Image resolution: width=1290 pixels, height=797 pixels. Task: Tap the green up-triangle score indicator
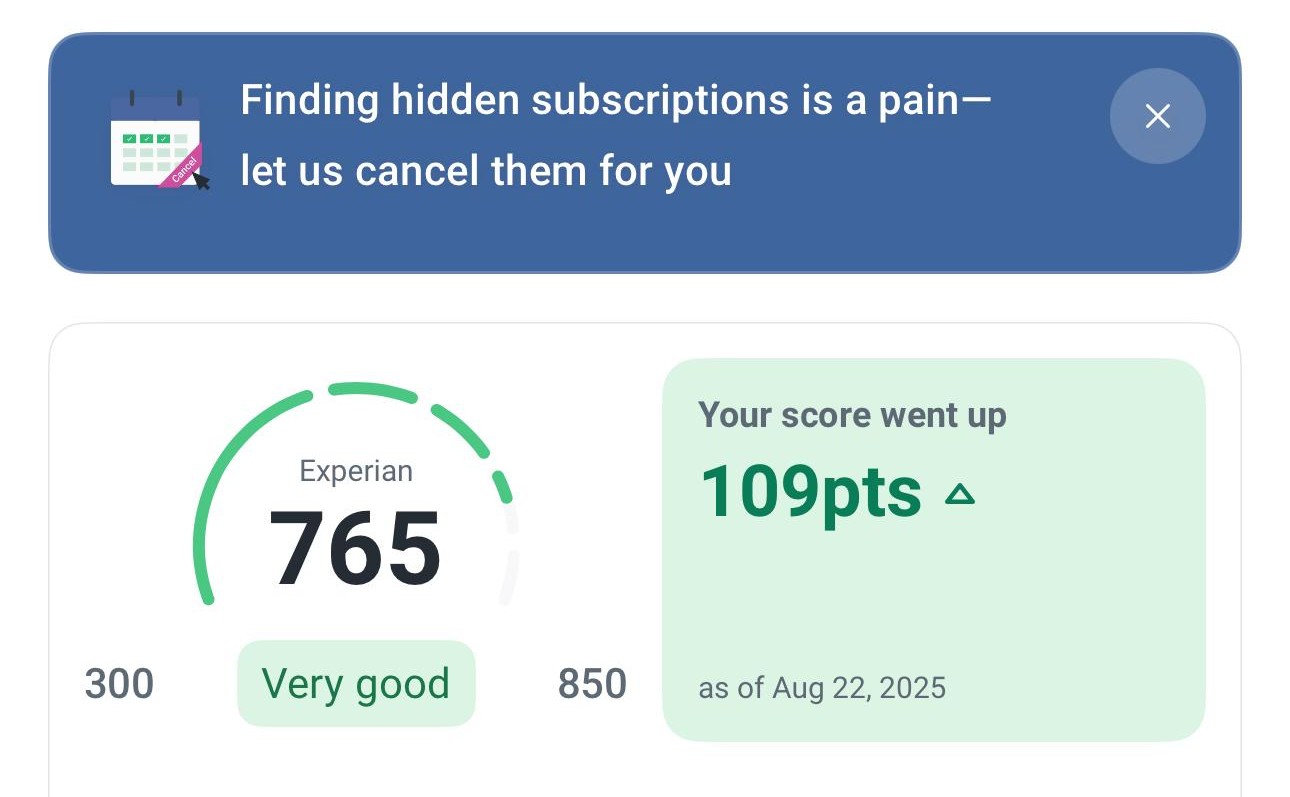960,493
